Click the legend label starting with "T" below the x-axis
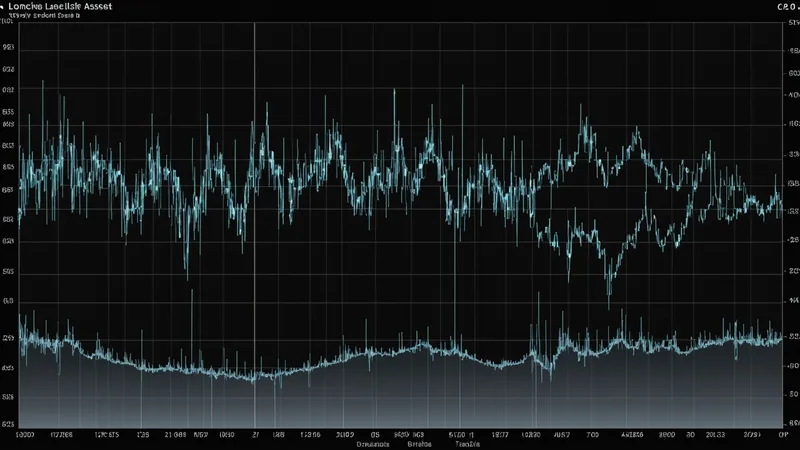 (x=467, y=444)
